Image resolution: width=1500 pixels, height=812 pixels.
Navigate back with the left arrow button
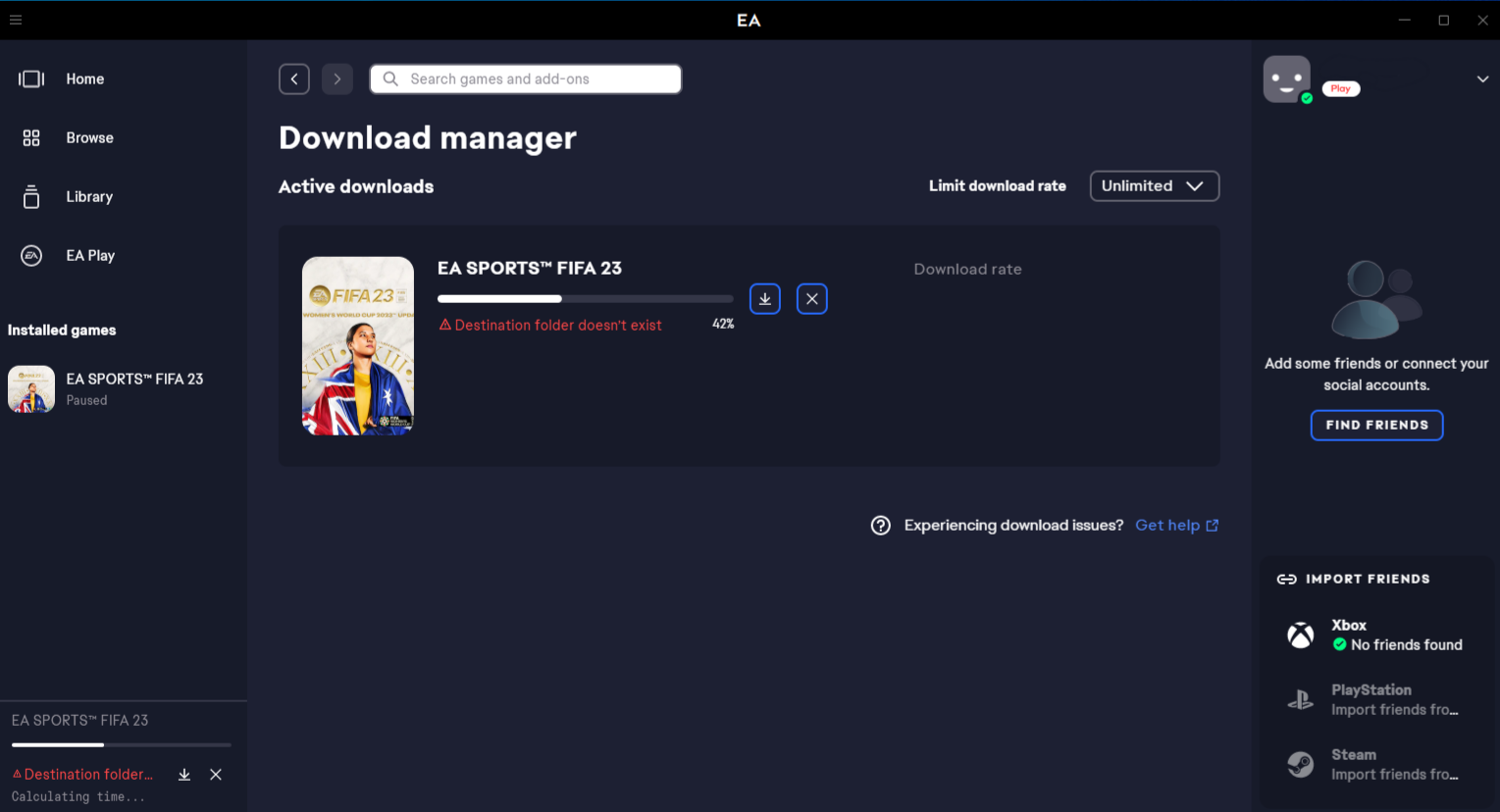click(294, 78)
